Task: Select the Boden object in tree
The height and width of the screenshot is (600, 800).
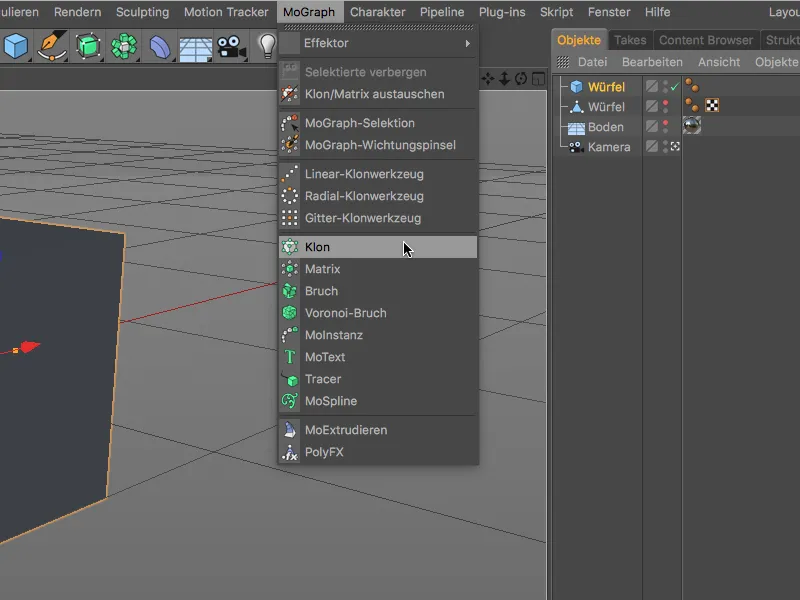Action: (606, 127)
